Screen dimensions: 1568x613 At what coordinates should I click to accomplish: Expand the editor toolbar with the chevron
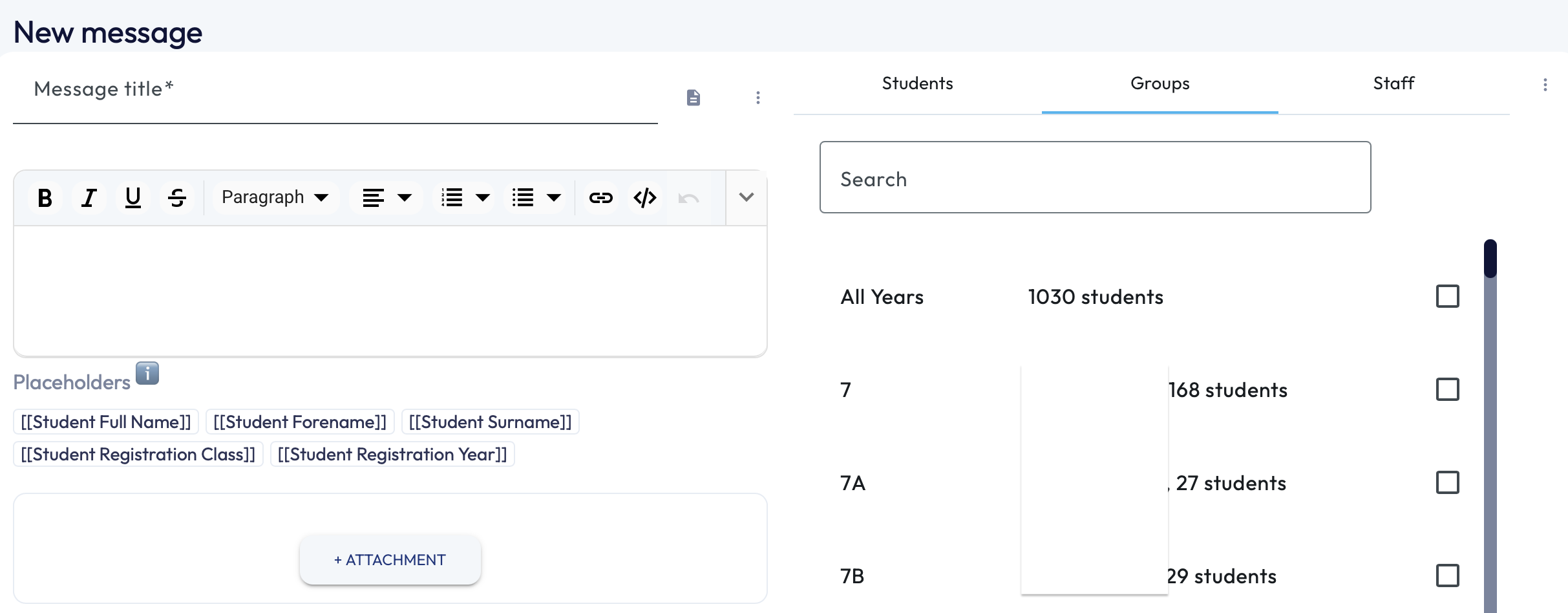pyautogui.click(x=747, y=198)
